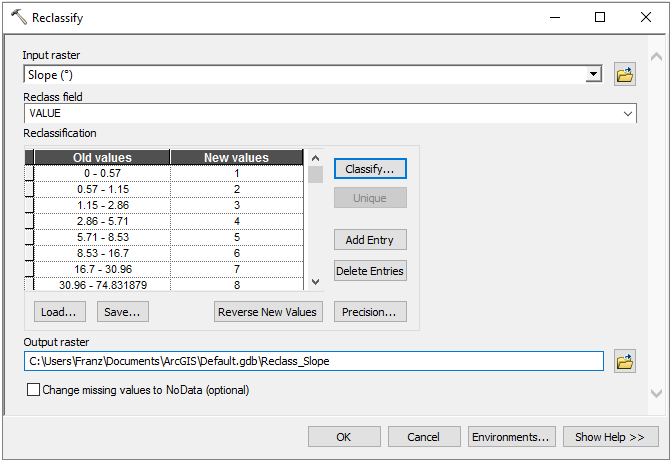The width and height of the screenshot is (672, 462).
Task: Click the Reclassify hammer title icon
Action: [x=18, y=17]
